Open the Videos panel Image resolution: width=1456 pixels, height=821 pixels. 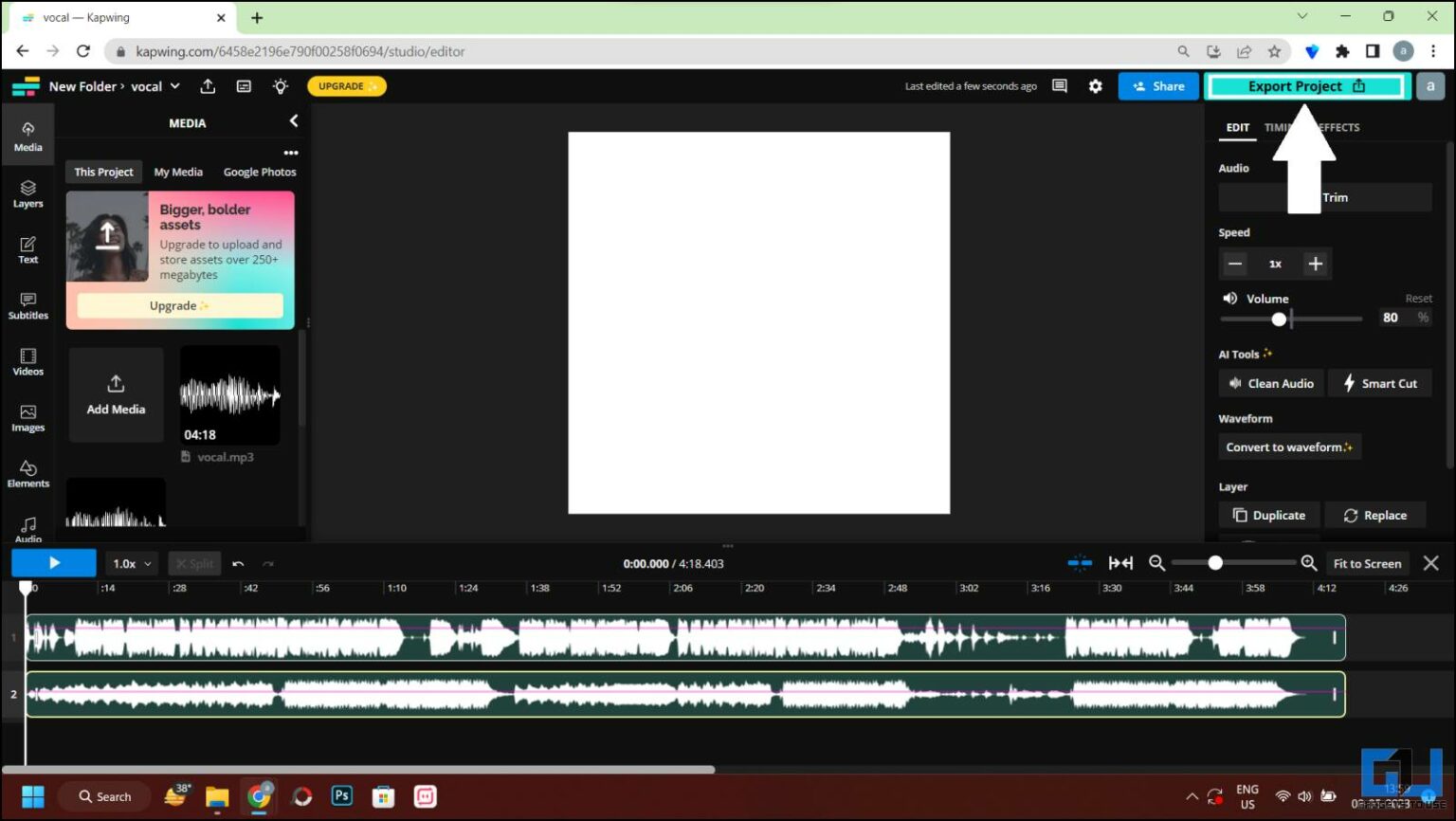coord(27,362)
